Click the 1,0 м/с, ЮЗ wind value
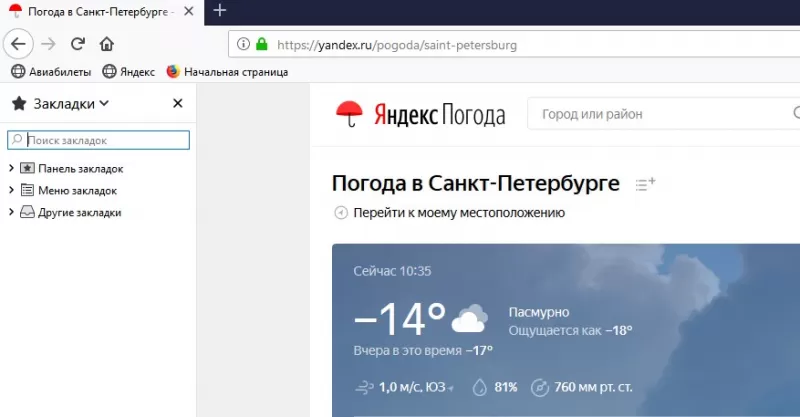Image resolution: width=800 pixels, height=417 pixels. coord(412,387)
